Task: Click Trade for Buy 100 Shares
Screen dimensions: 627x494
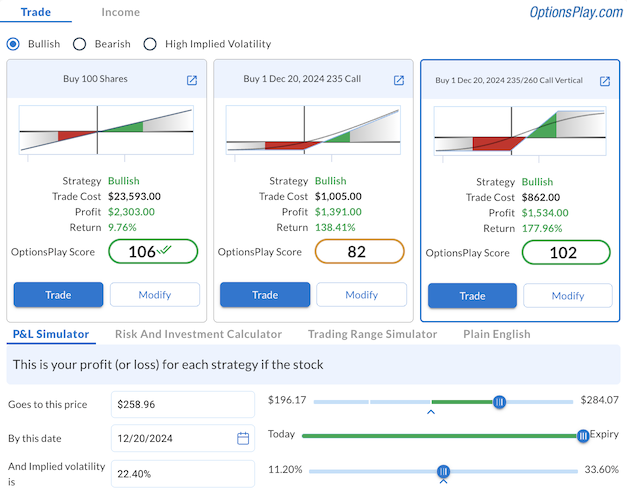Action: tap(58, 295)
